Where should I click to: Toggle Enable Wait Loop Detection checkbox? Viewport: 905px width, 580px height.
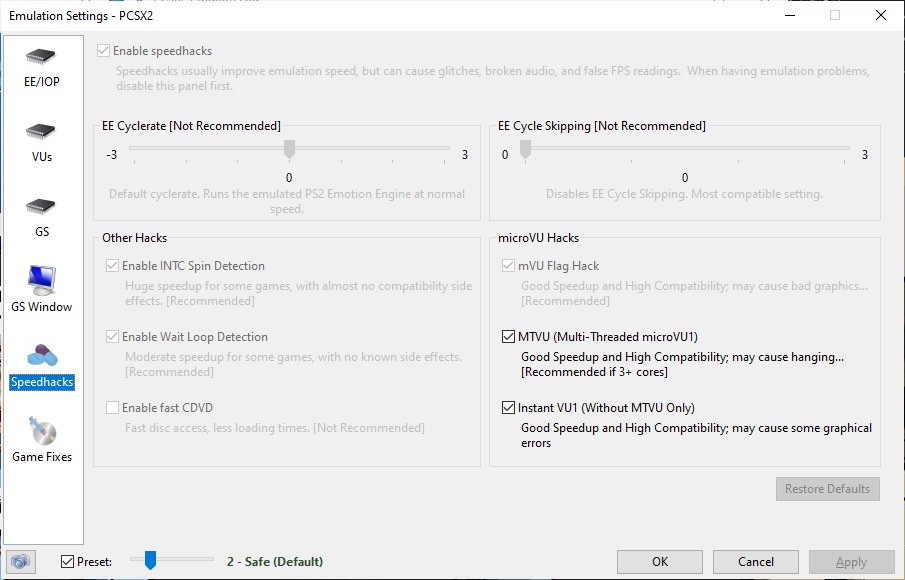tap(113, 337)
